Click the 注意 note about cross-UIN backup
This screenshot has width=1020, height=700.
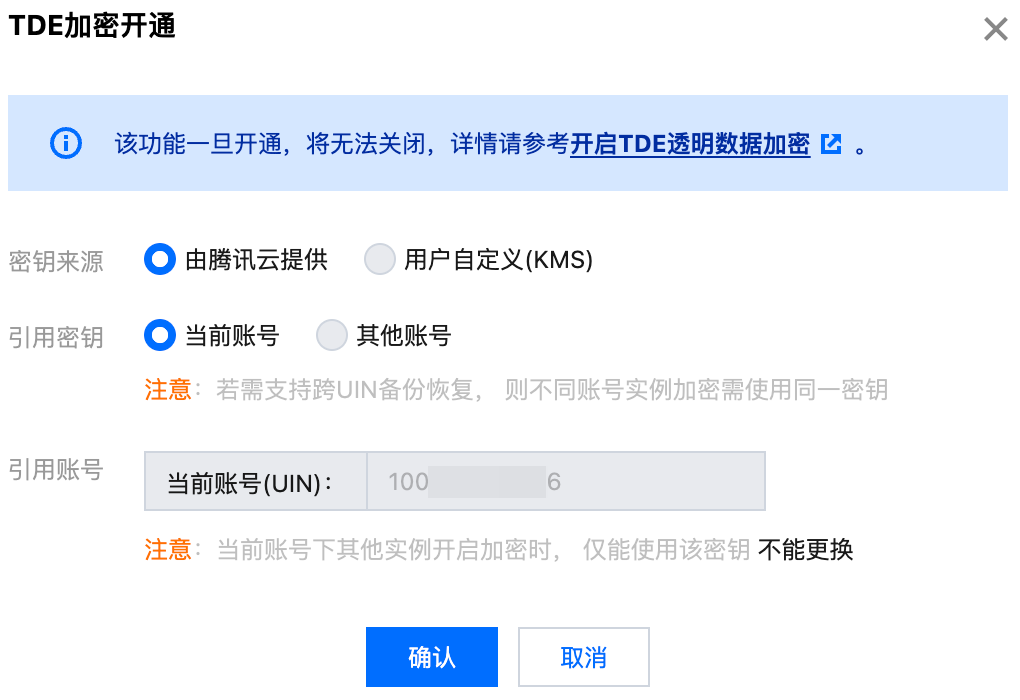[x=168, y=389]
